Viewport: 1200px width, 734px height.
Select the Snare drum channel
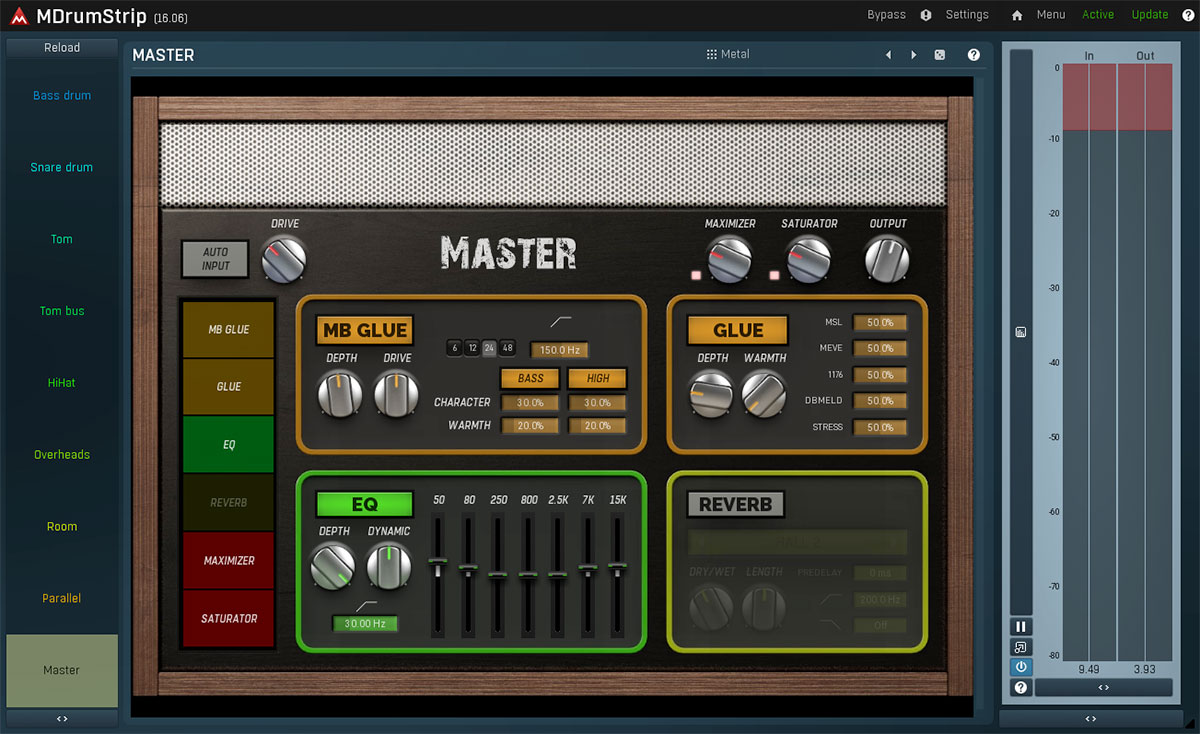(x=62, y=168)
